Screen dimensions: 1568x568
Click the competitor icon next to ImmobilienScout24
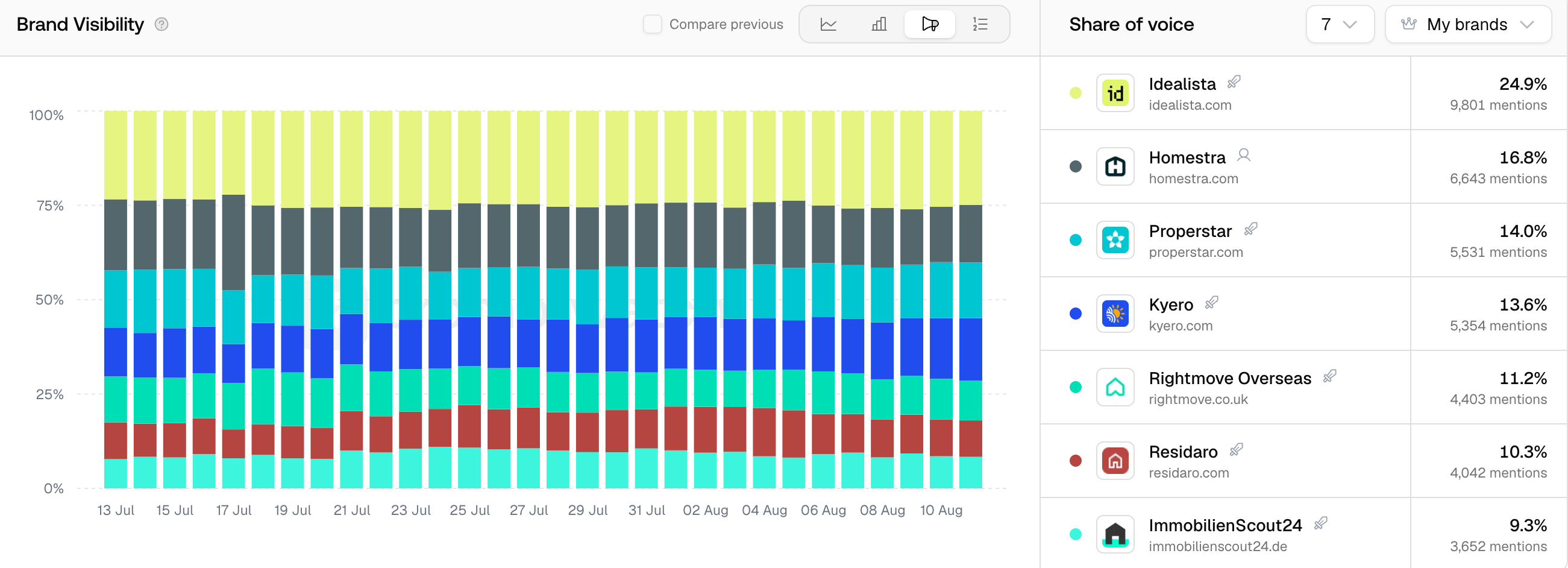pyautogui.click(x=1321, y=523)
